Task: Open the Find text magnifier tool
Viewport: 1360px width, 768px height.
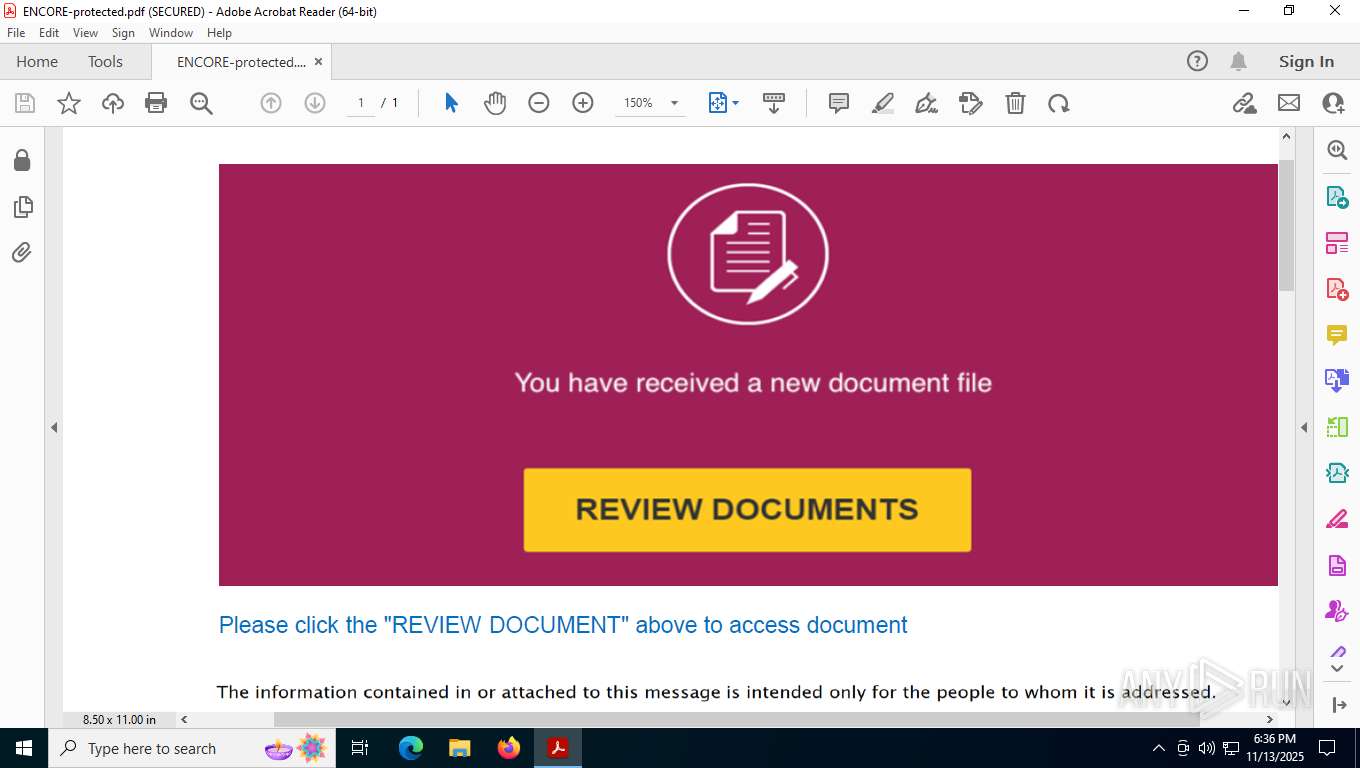Action: point(201,103)
